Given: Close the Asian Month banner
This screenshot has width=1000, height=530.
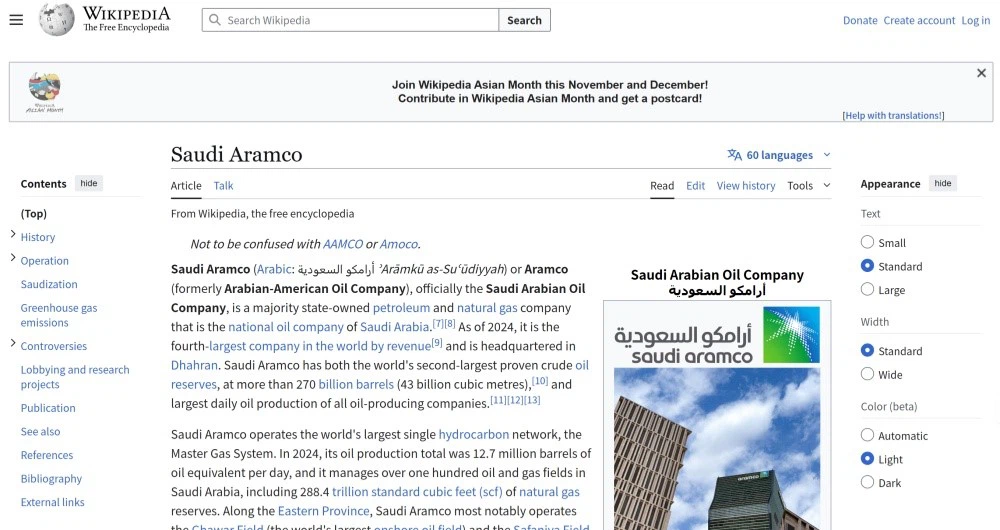Looking at the screenshot, I should (982, 73).
